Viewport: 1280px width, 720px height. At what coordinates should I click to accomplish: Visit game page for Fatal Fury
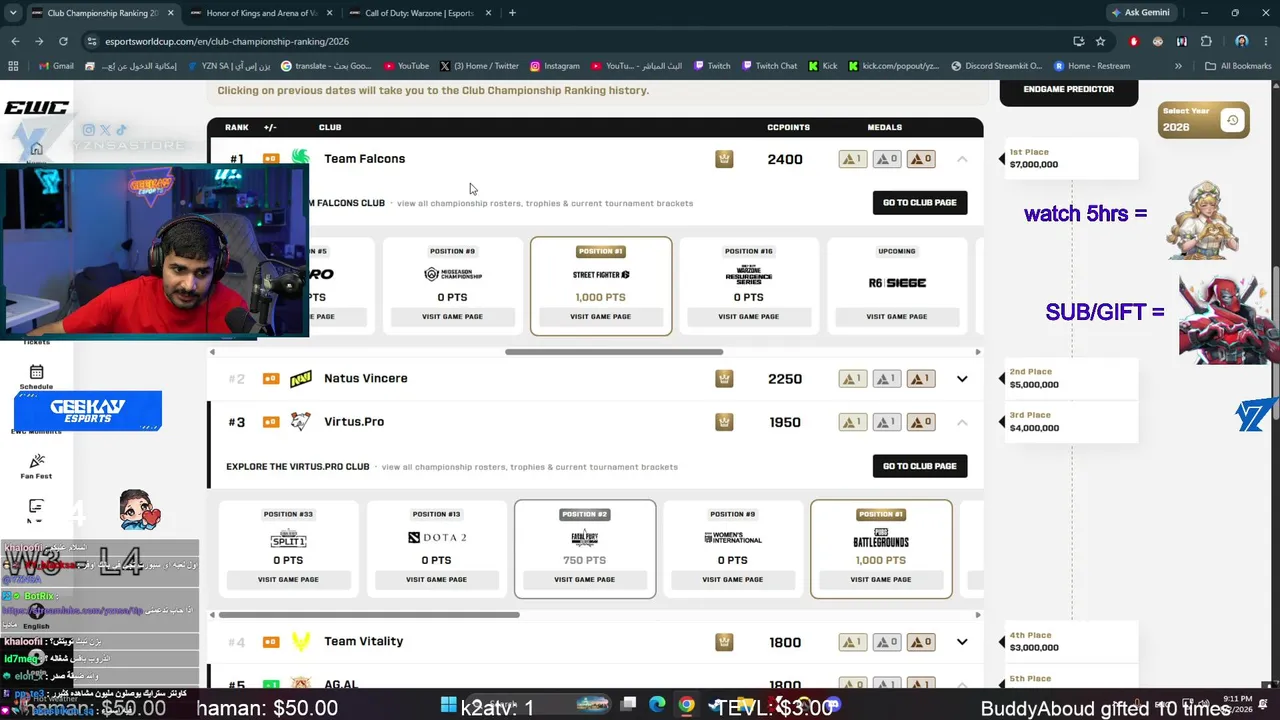584,580
